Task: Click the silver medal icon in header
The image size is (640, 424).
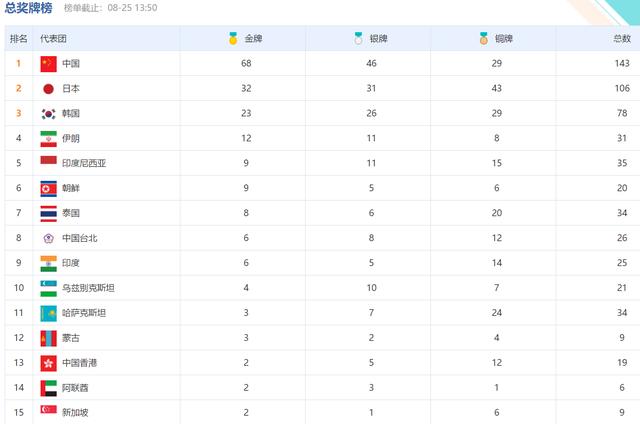Action: pyautogui.click(x=358, y=38)
